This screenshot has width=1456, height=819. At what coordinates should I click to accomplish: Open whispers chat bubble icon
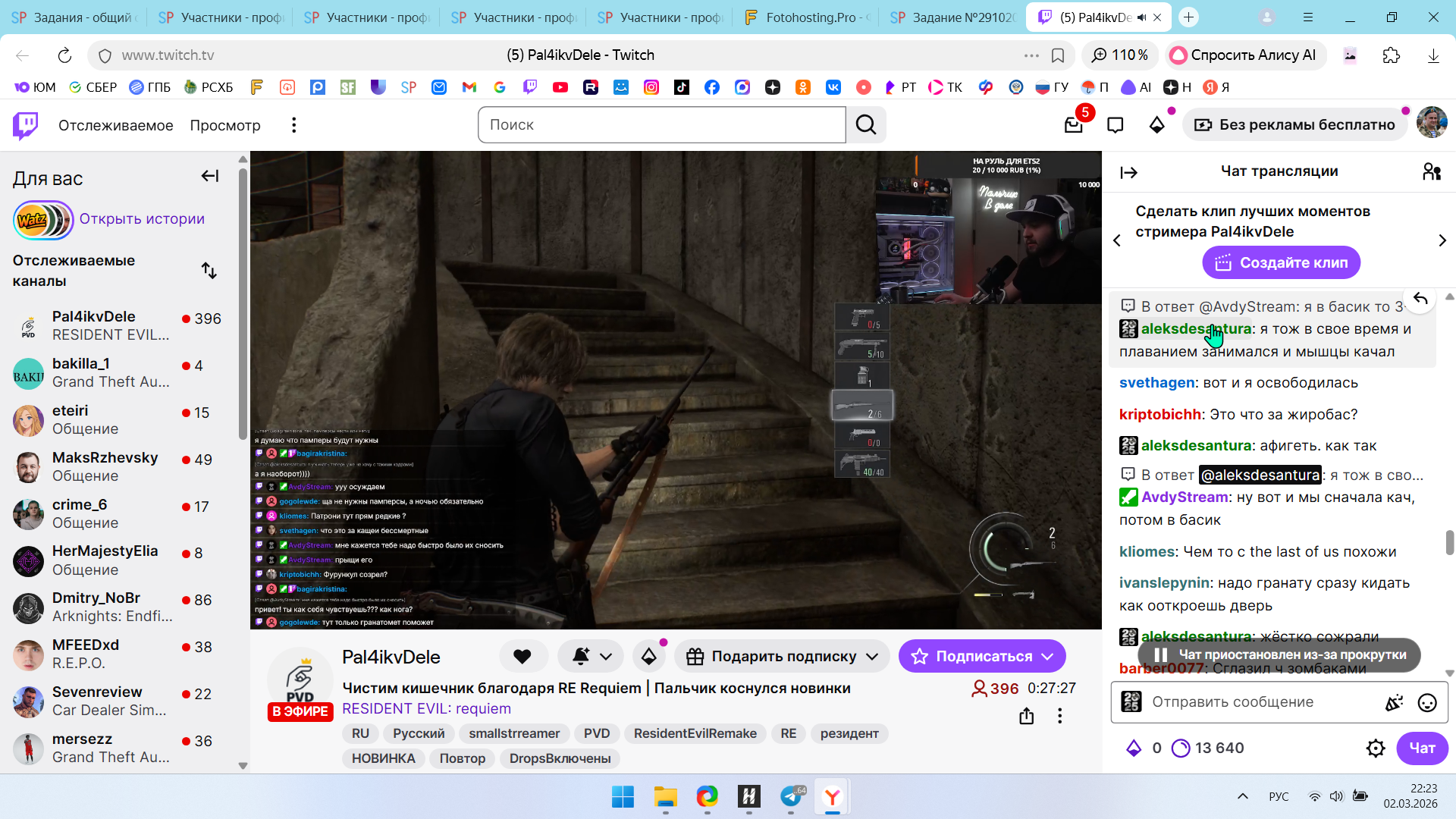(1115, 125)
